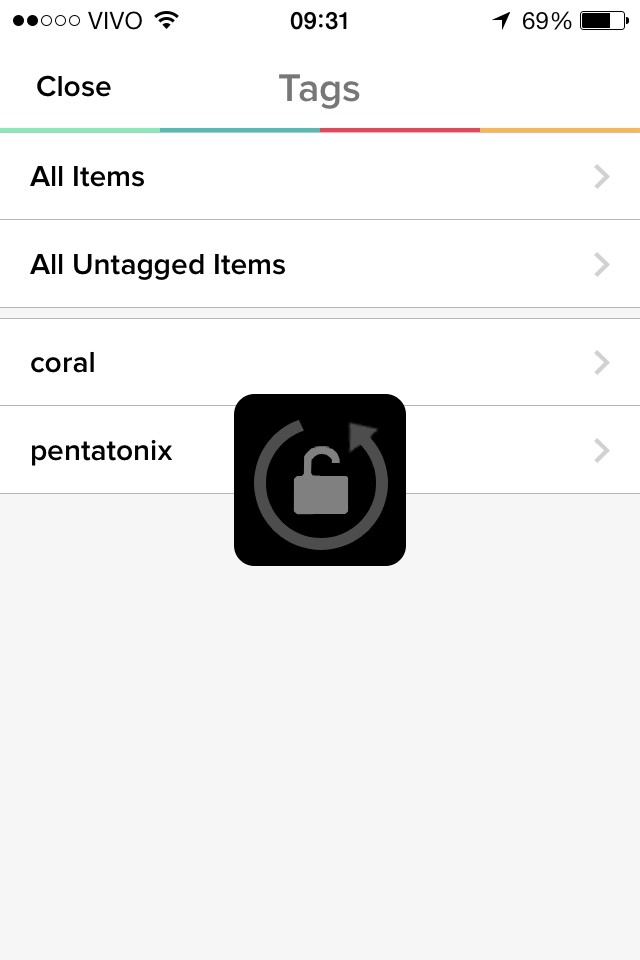Select the pentatonix tag
The image size is (640, 960).
point(101,451)
